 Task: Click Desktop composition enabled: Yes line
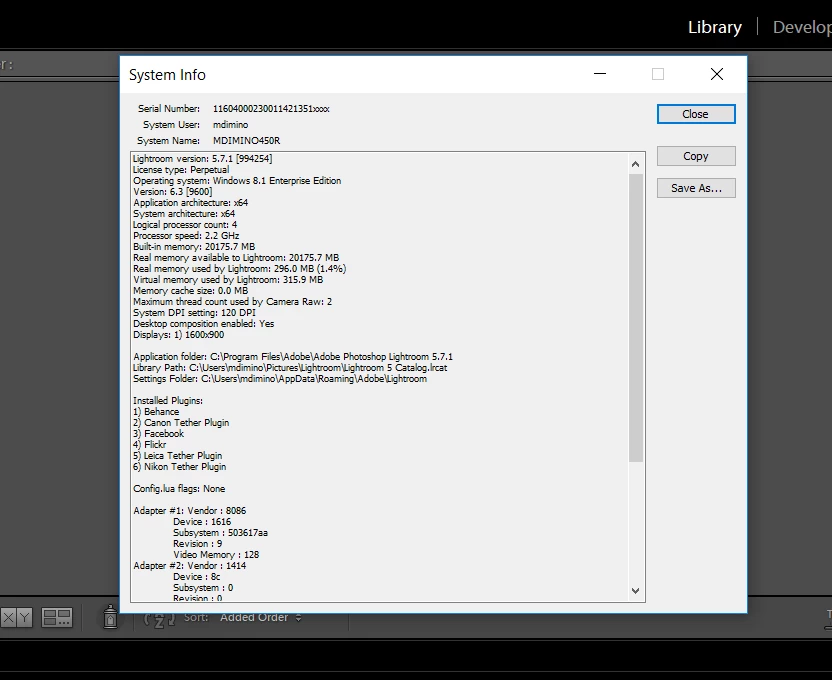(x=203, y=324)
